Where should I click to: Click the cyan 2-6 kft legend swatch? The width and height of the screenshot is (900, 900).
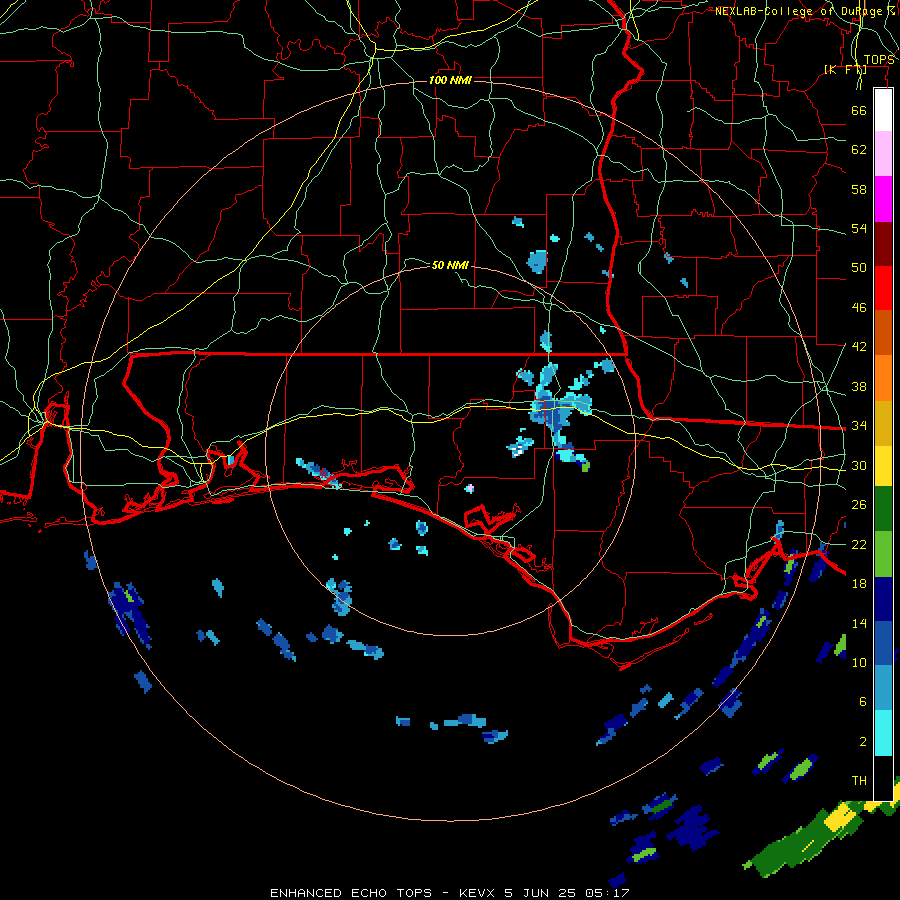click(x=883, y=733)
